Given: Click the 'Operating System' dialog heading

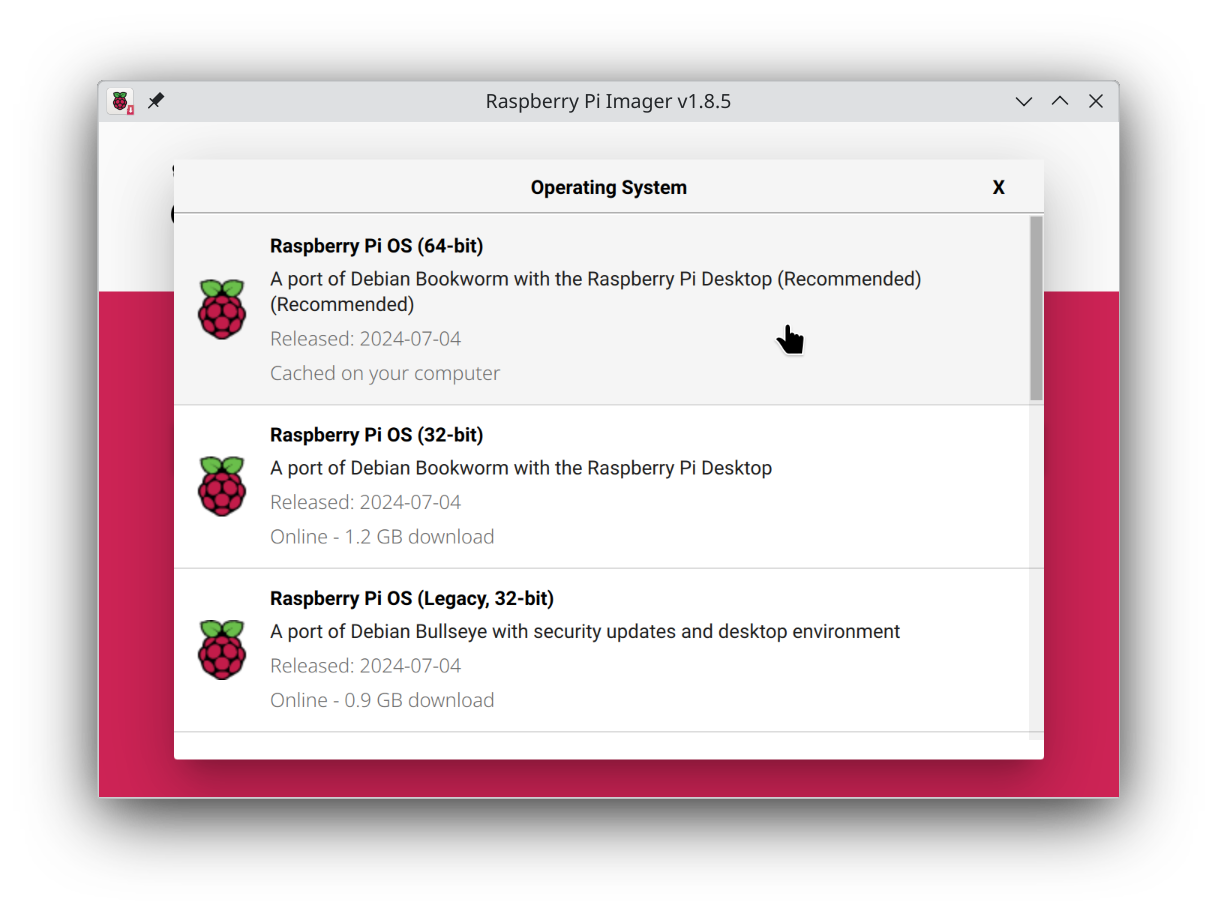Looking at the screenshot, I should coord(609,187).
